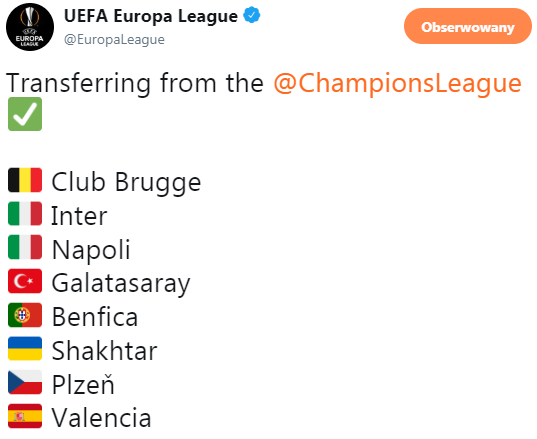Click the Portugal flag beside Benfica
The height and width of the screenshot is (439, 537).
25,315
